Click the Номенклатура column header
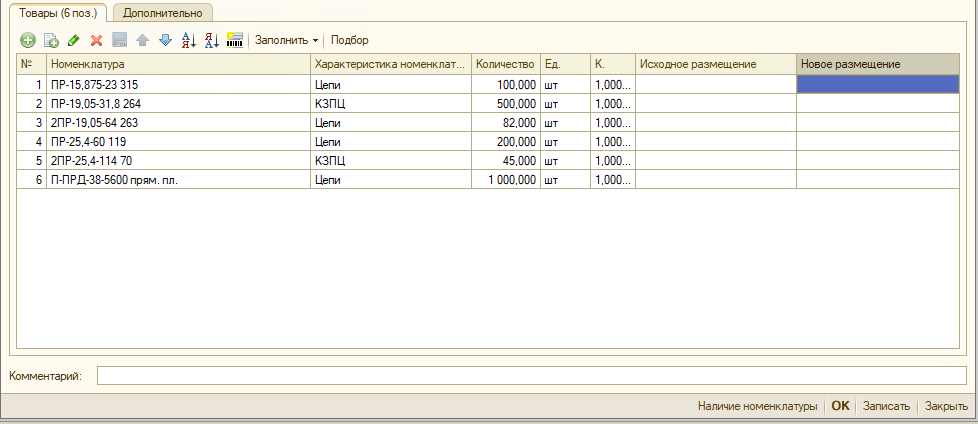 coord(178,64)
